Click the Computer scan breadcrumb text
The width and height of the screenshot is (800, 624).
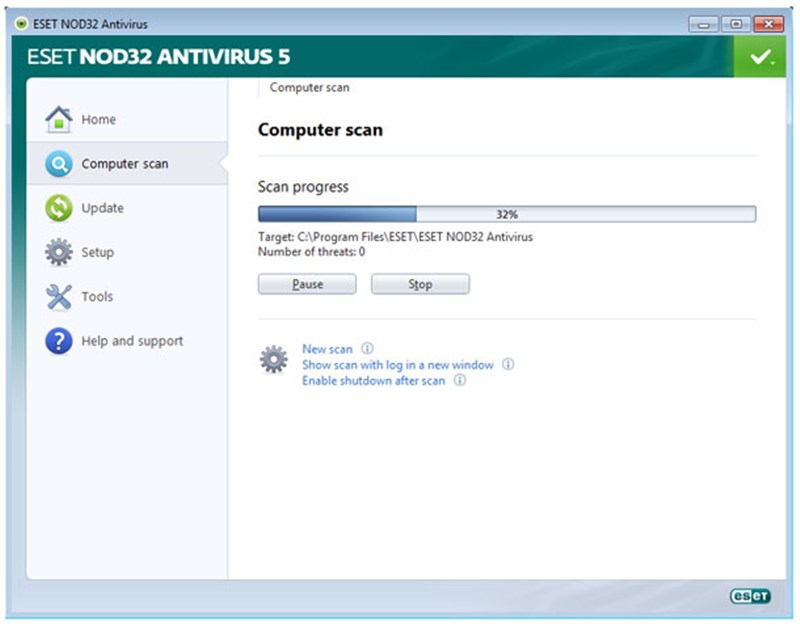310,88
